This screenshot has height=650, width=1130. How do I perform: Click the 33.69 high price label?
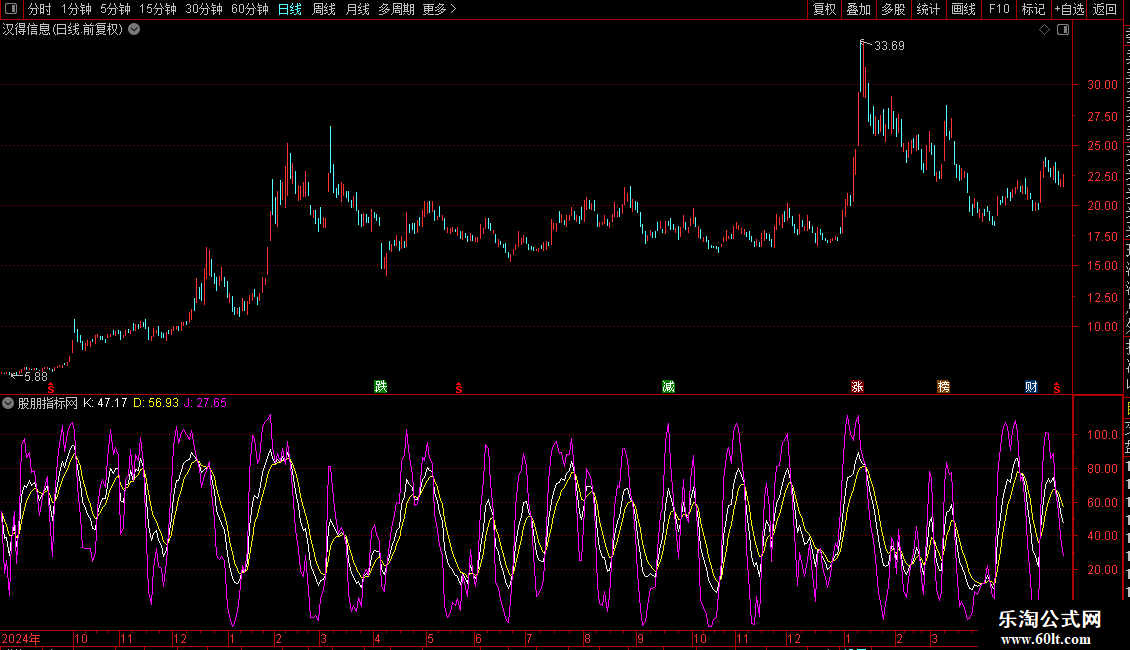point(889,45)
